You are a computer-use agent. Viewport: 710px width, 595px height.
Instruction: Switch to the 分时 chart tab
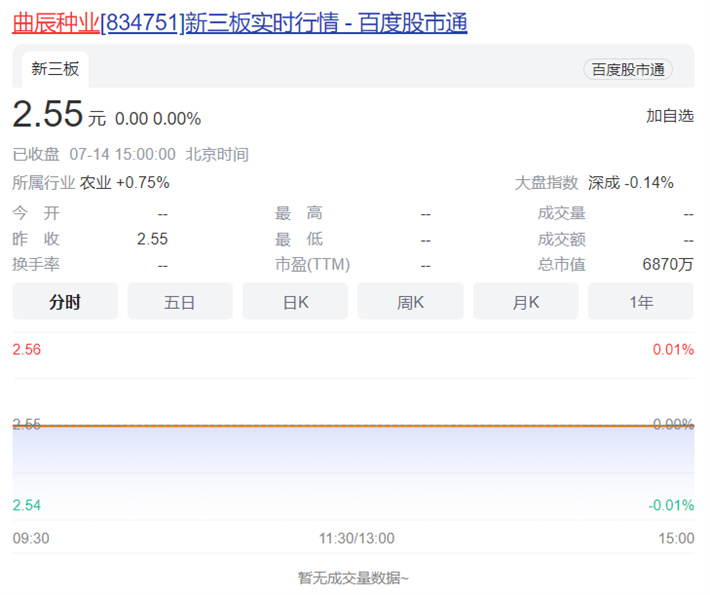click(65, 302)
